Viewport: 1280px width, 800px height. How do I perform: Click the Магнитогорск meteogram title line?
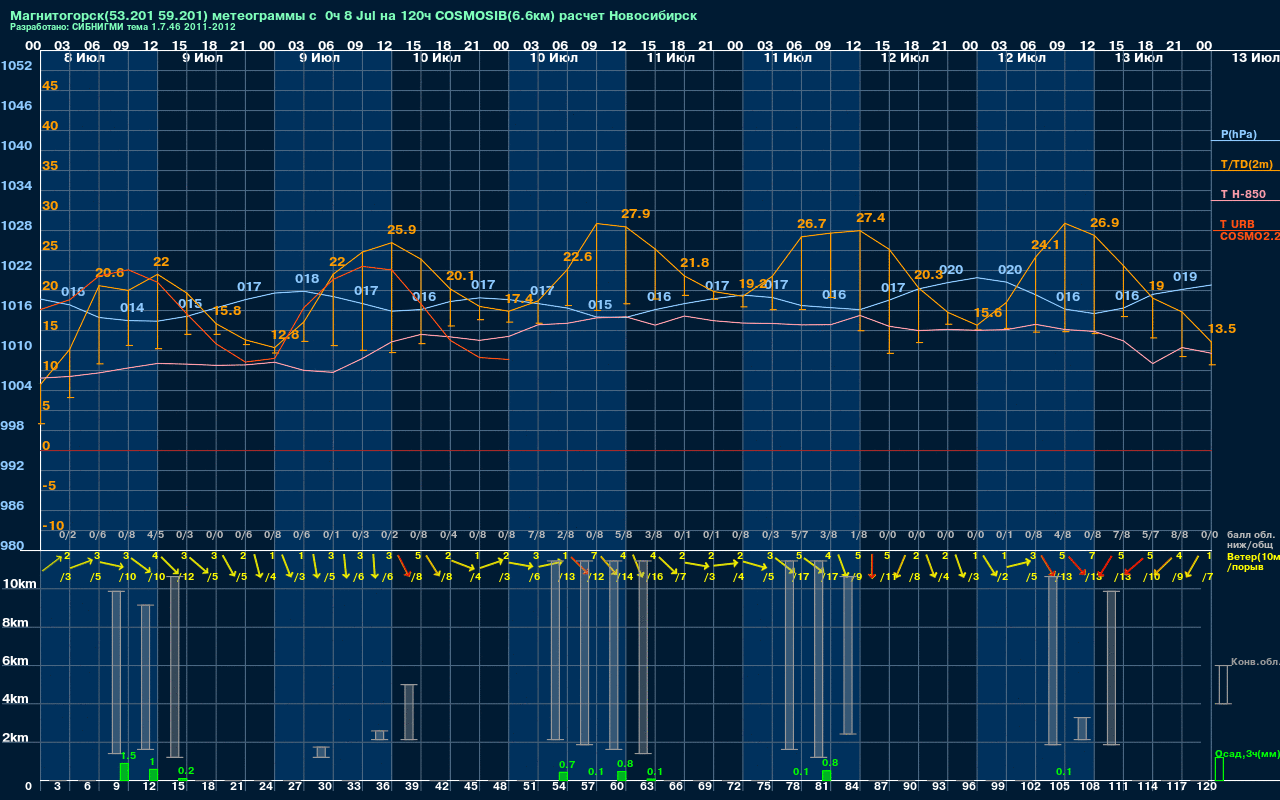[x=353, y=16]
